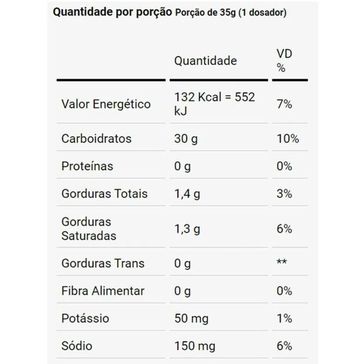This screenshot has height=364, width=364.
Task: Select the 'Proteínas' row label
Action: tap(87, 166)
